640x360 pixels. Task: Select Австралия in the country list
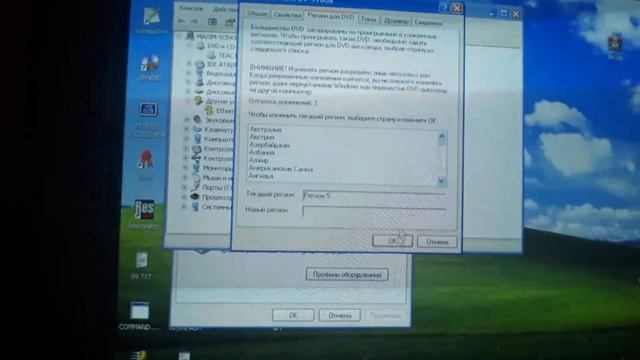pyautogui.click(x=265, y=129)
